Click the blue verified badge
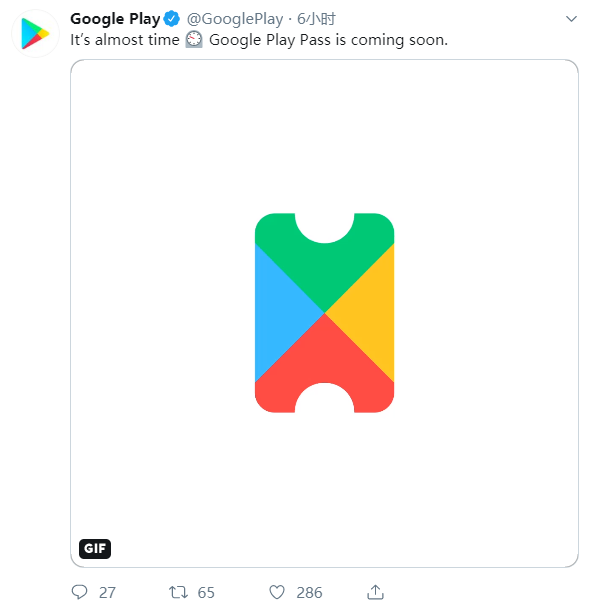The height and width of the screenshot is (606, 593). [x=171, y=19]
